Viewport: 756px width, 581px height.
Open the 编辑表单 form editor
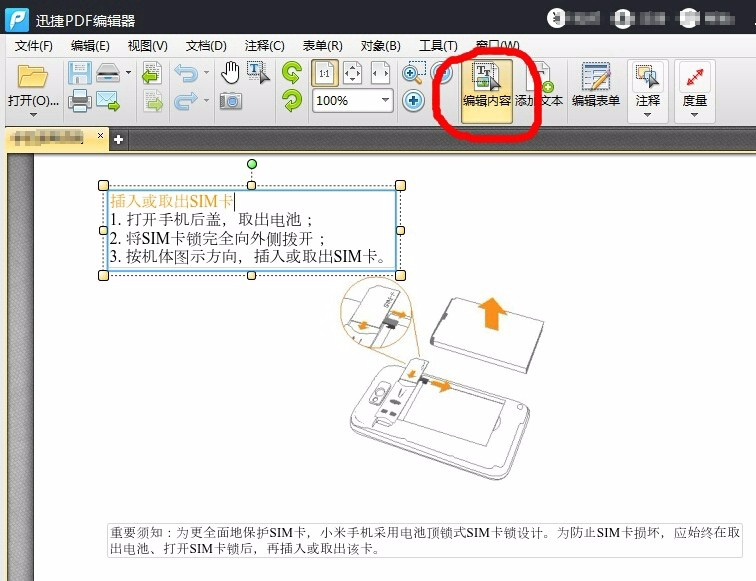coord(595,85)
